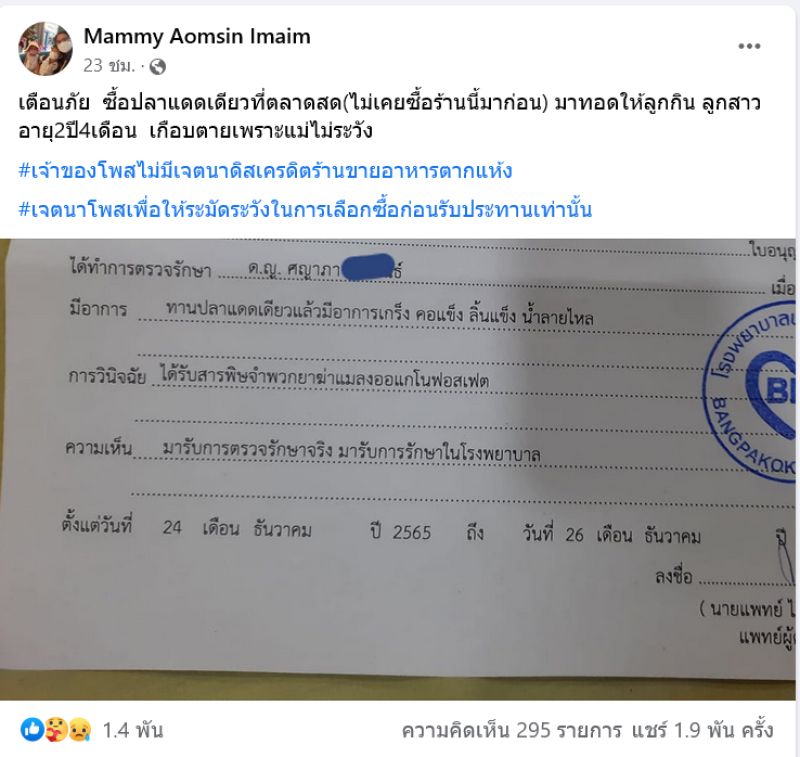Click the Sad crying reaction icon

[80, 730]
